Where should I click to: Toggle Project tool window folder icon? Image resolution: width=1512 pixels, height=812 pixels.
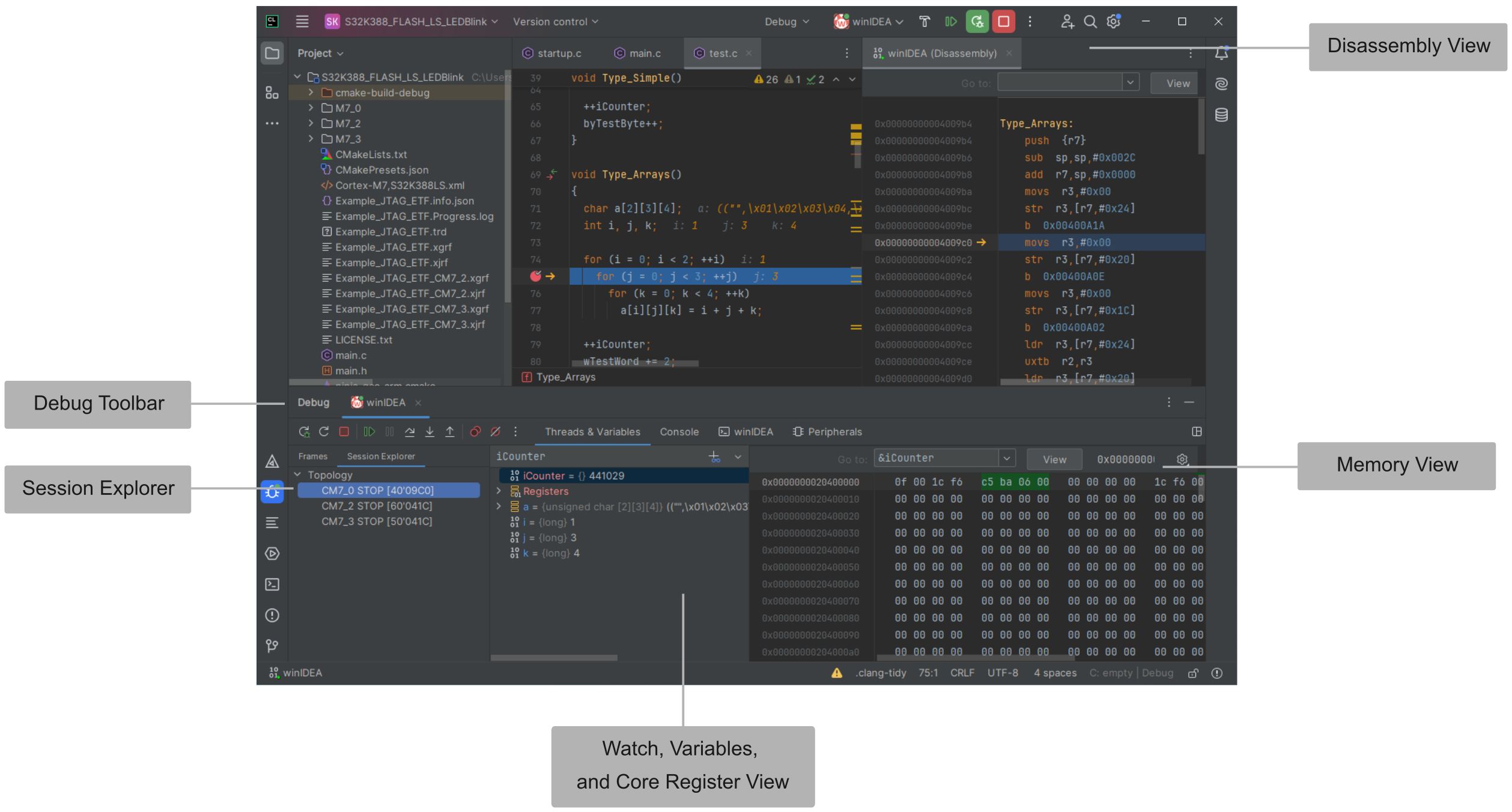coord(272,53)
